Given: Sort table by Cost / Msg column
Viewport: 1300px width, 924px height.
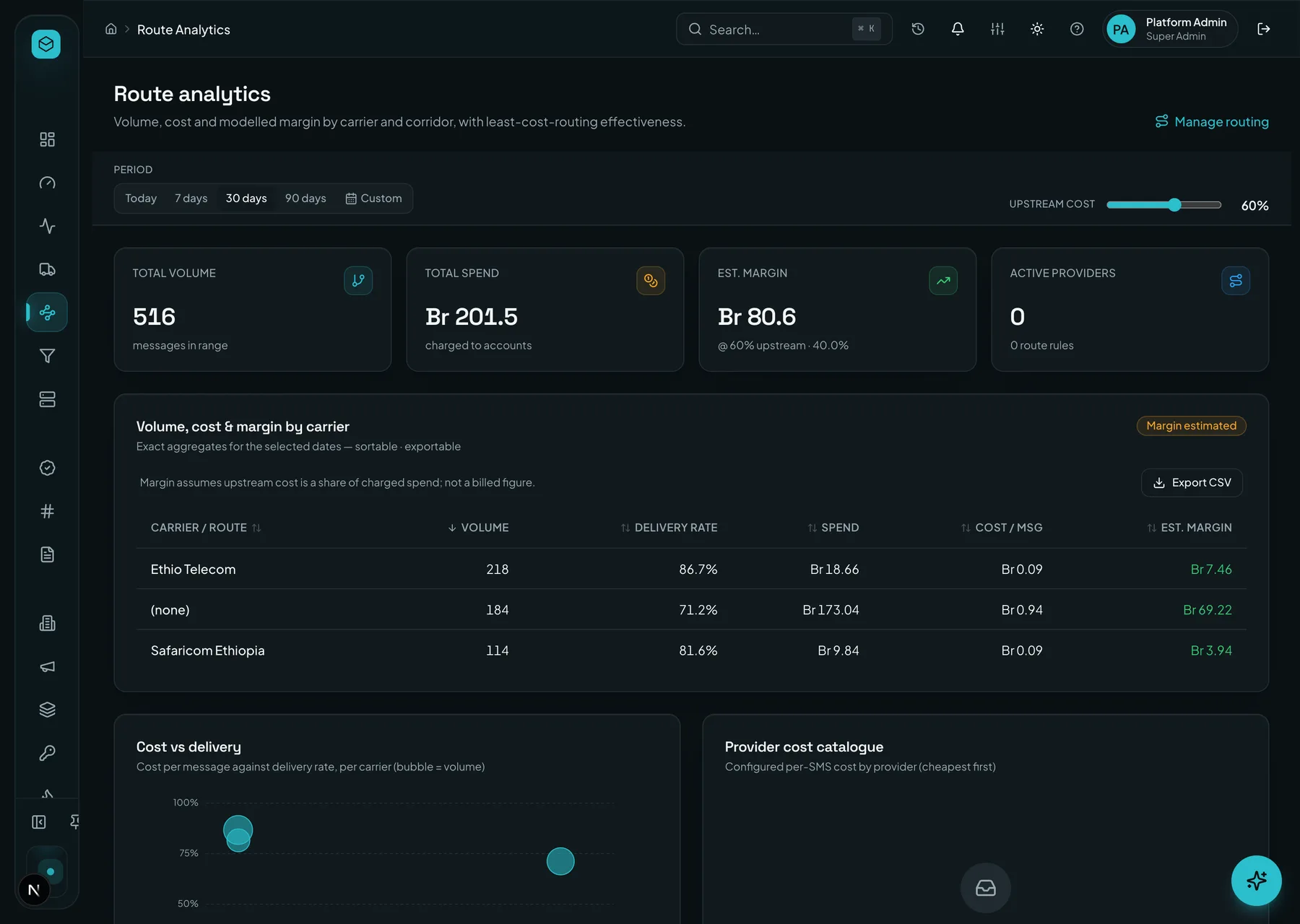Looking at the screenshot, I should [x=1002, y=528].
